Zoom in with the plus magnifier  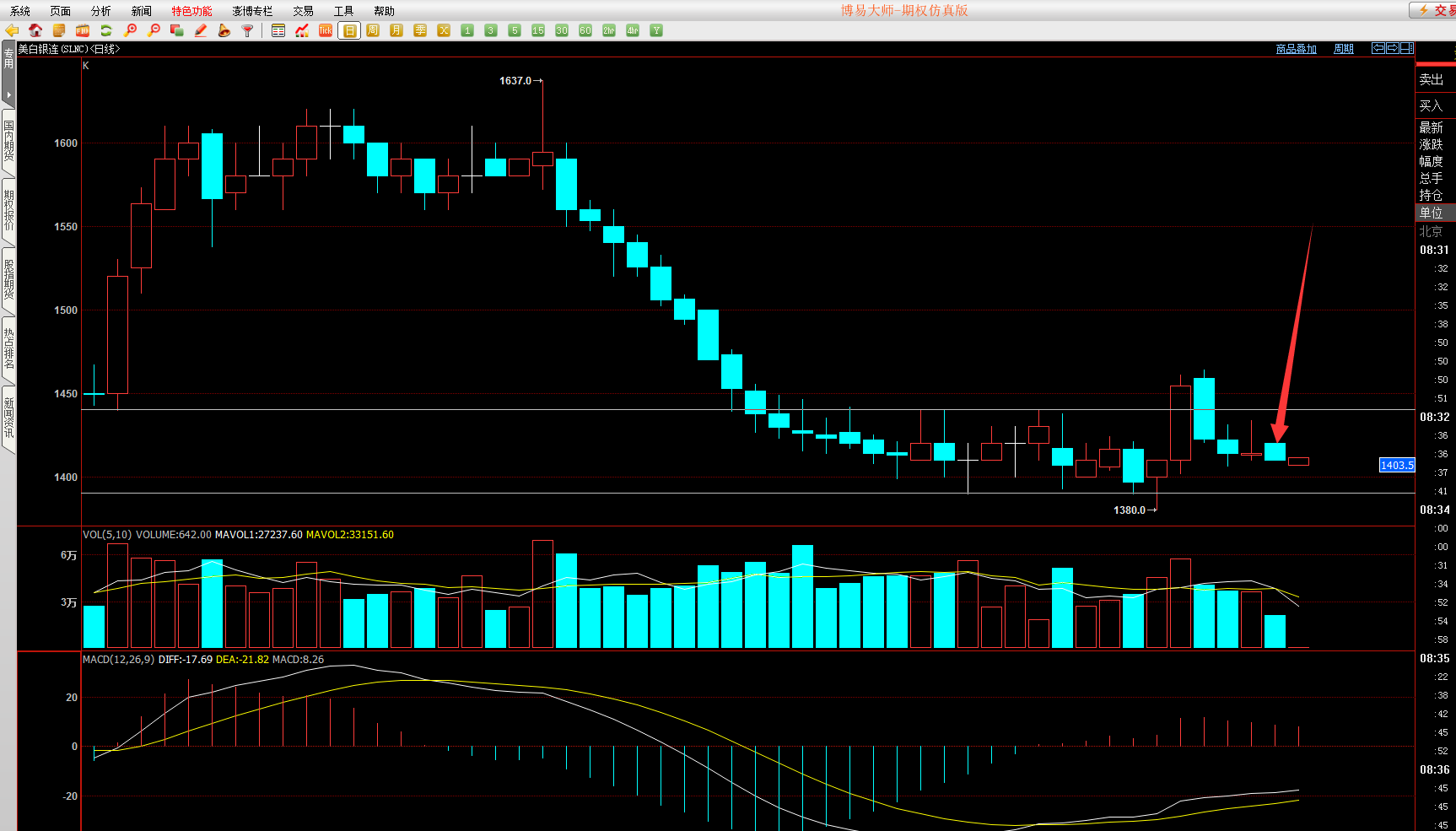click(x=130, y=30)
